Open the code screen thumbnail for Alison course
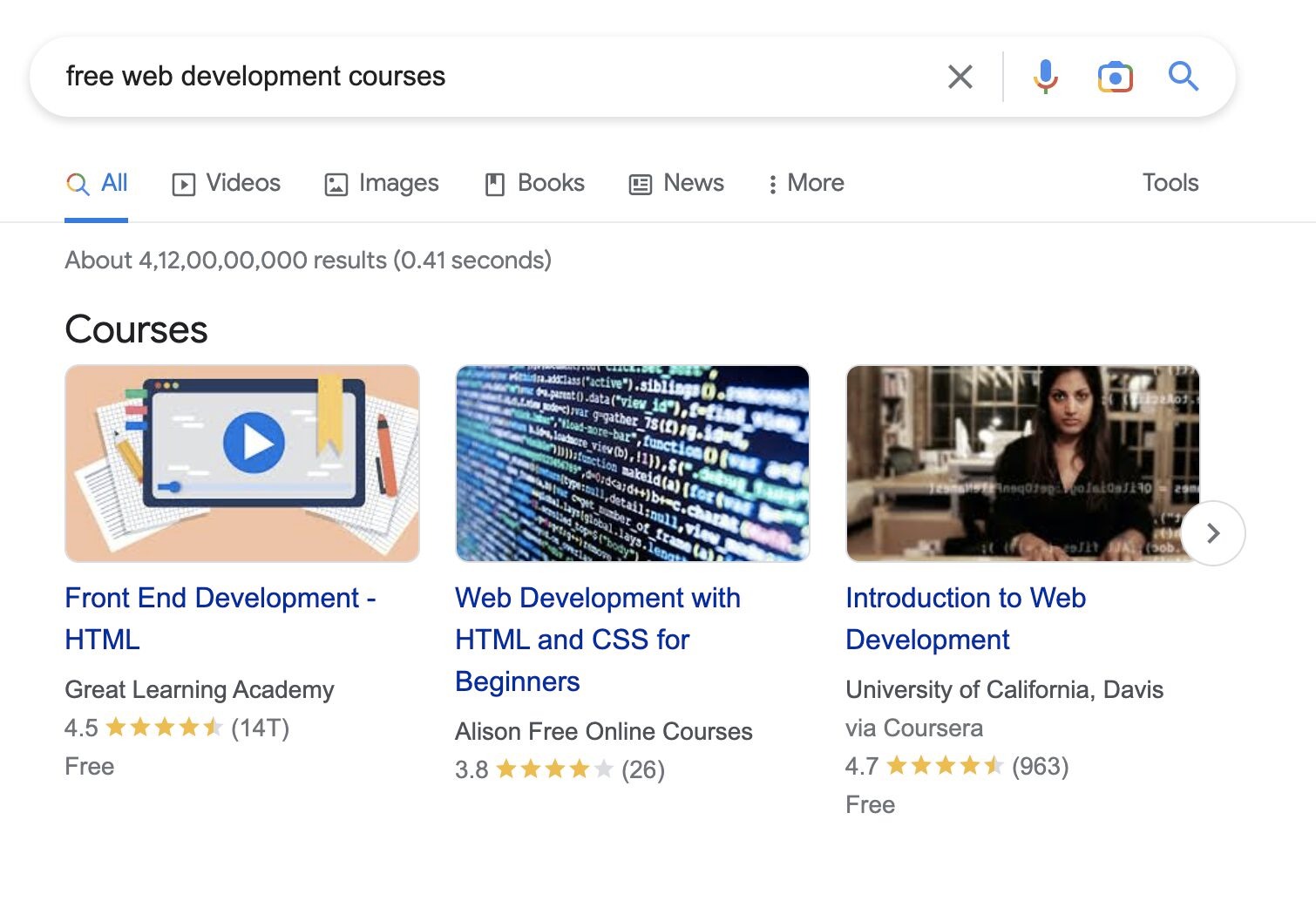The width and height of the screenshot is (1316, 901). pyautogui.click(x=633, y=464)
